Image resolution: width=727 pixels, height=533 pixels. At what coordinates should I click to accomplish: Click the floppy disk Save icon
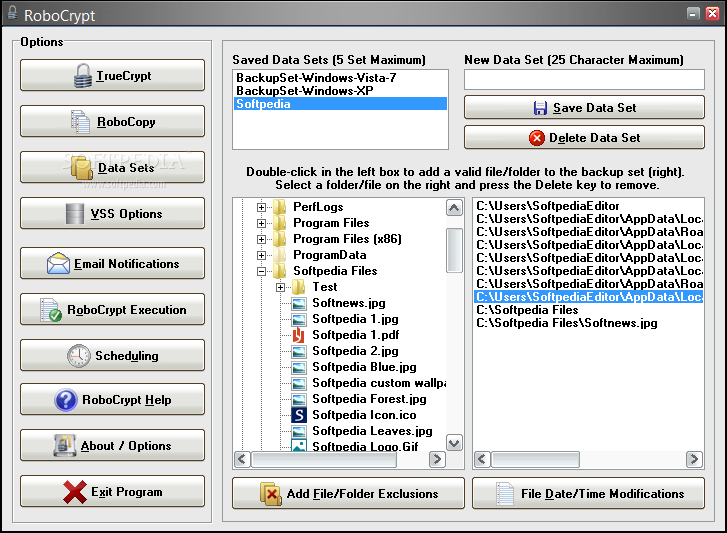[x=540, y=108]
